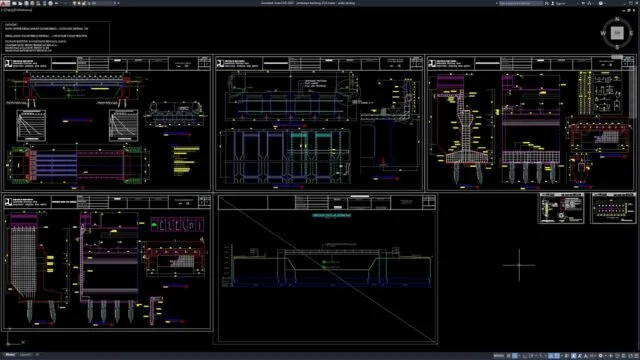This screenshot has width=640, height=360.
Task: Toggle snap mode in the status bar
Action: click(x=515, y=356)
